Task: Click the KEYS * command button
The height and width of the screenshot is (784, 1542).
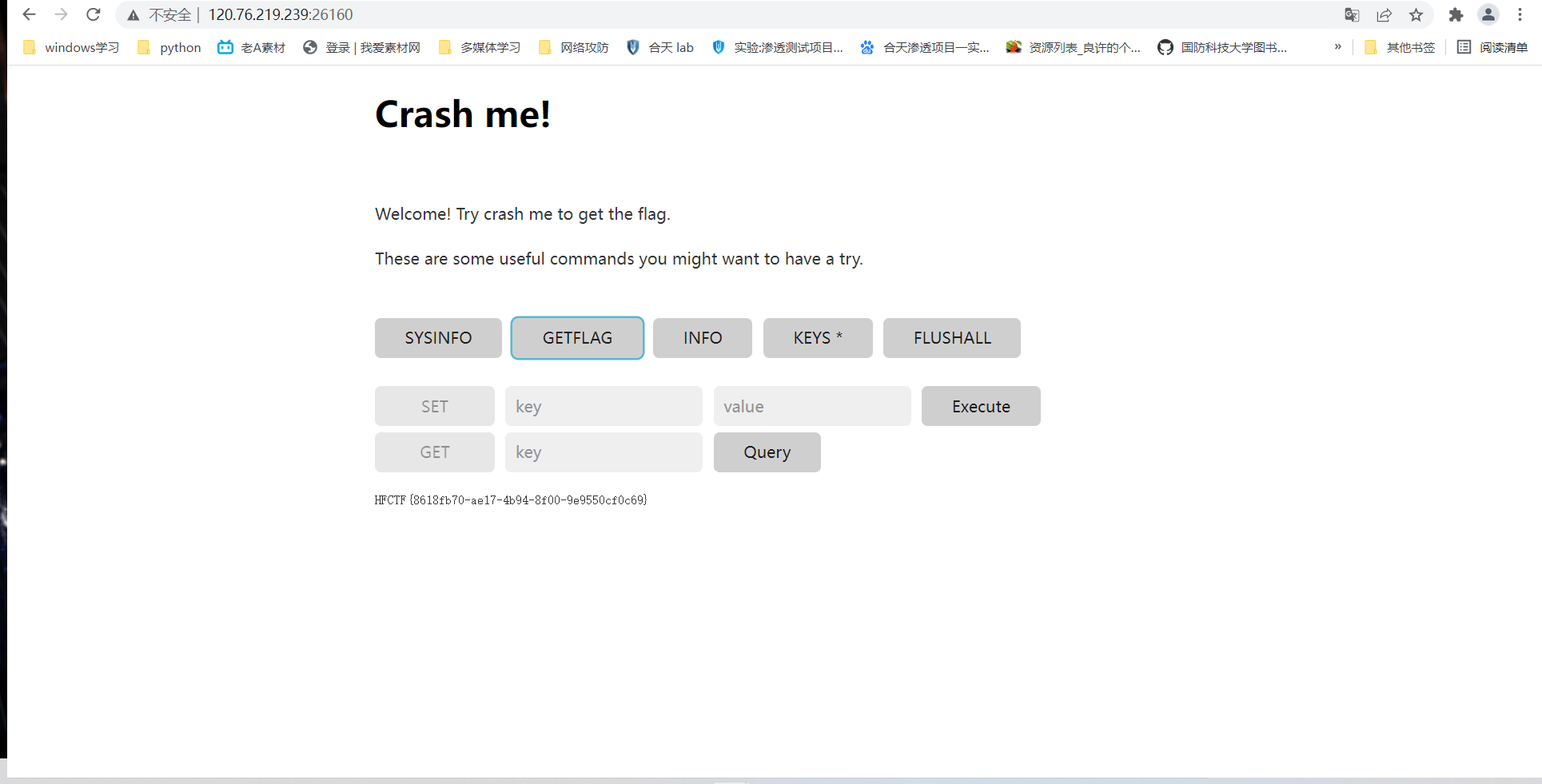Action: click(x=818, y=338)
